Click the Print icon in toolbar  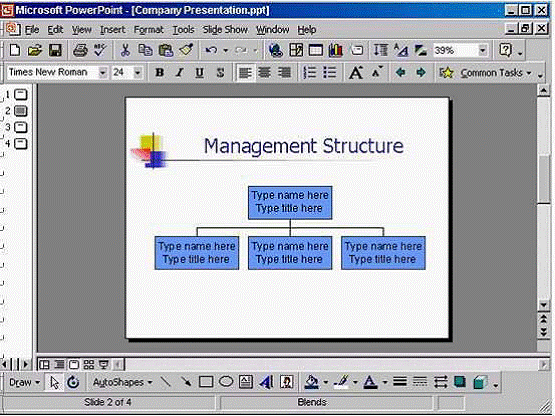(x=80, y=50)
